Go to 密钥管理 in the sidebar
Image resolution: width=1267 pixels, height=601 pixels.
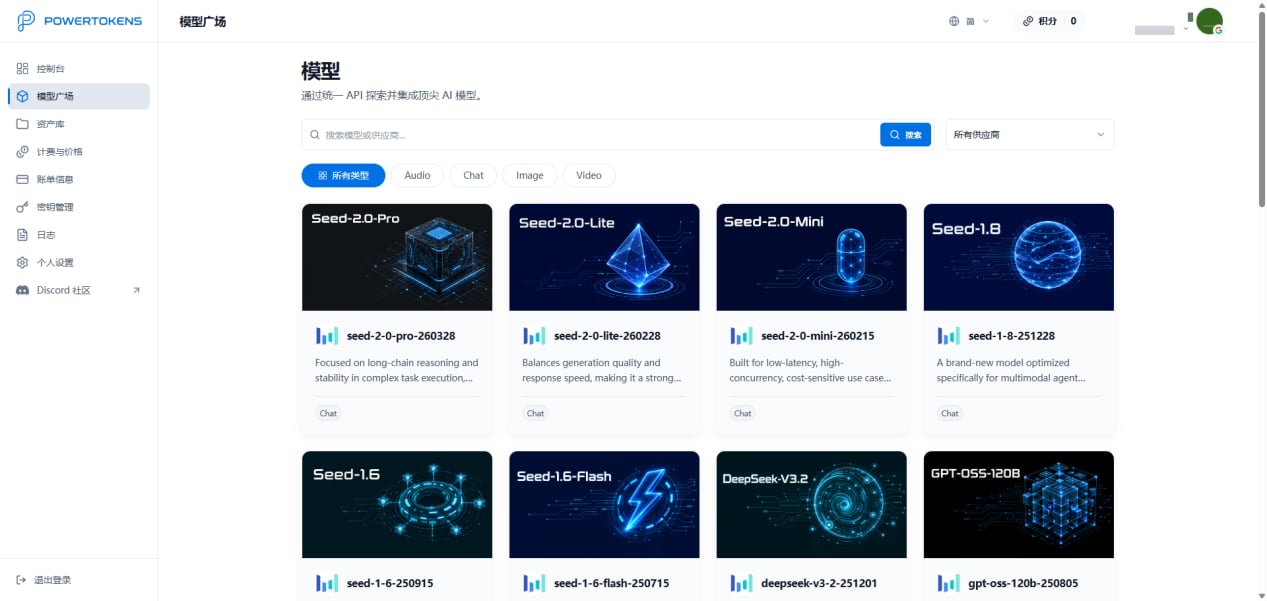(79, 207)
